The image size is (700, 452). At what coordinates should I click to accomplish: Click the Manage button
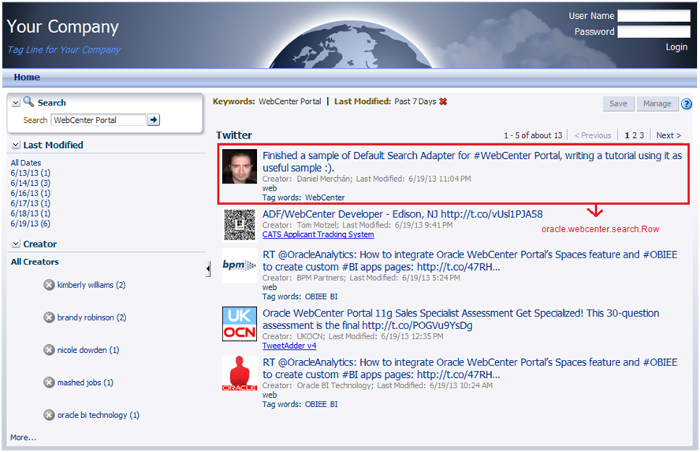[x=657, y=104]
